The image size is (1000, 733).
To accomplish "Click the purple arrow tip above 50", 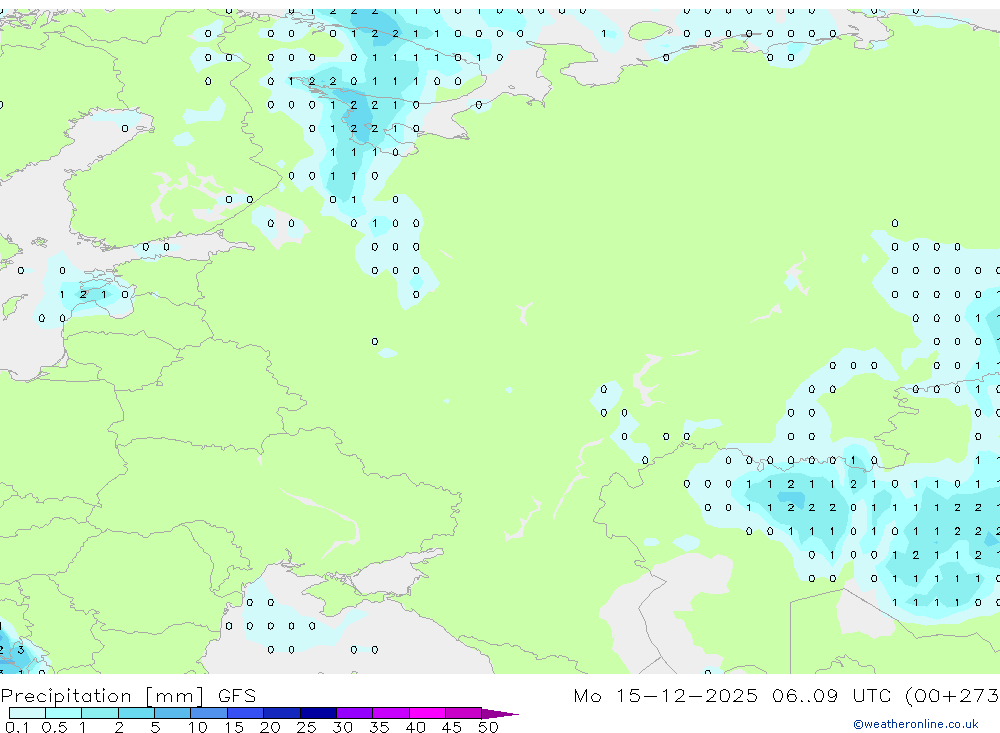I will click(x=499, y=714).
